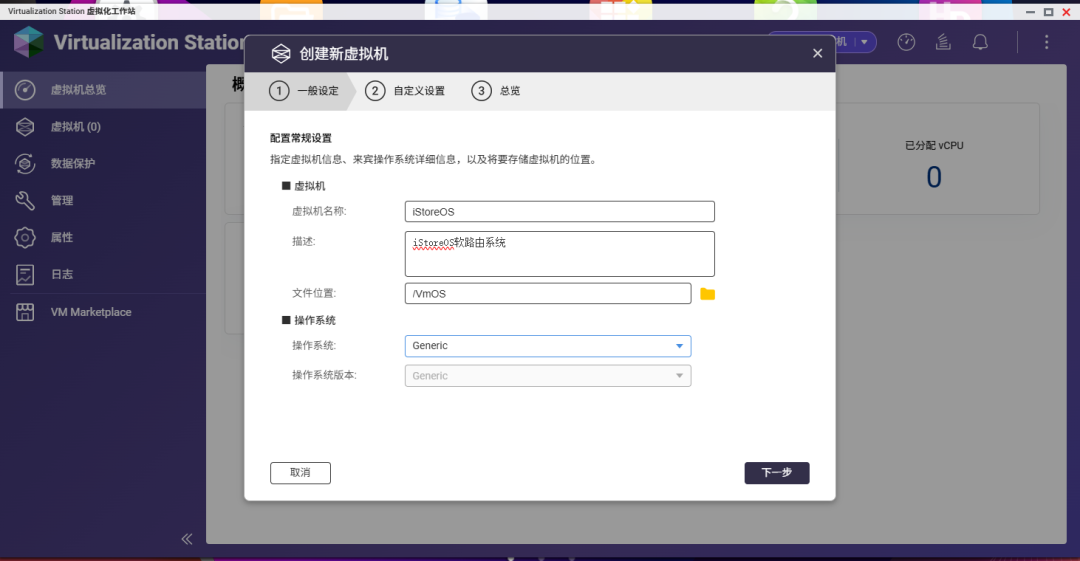Viewport: 1080px width, 561px height.
Task: Open the 操作系统 Generic dropdown
Action: [548, 346]
